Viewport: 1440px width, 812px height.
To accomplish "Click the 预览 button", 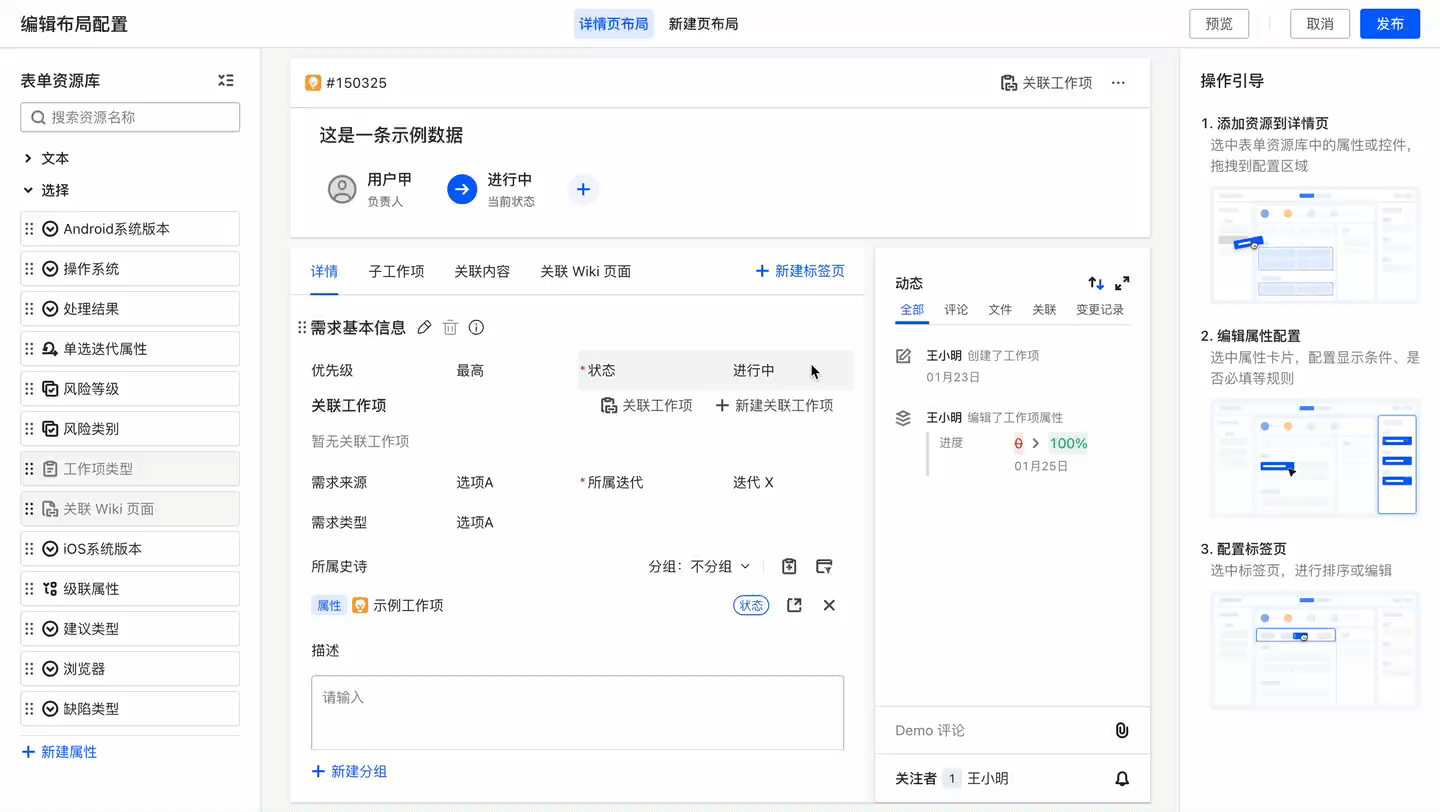I will [x=1219, y=24].
